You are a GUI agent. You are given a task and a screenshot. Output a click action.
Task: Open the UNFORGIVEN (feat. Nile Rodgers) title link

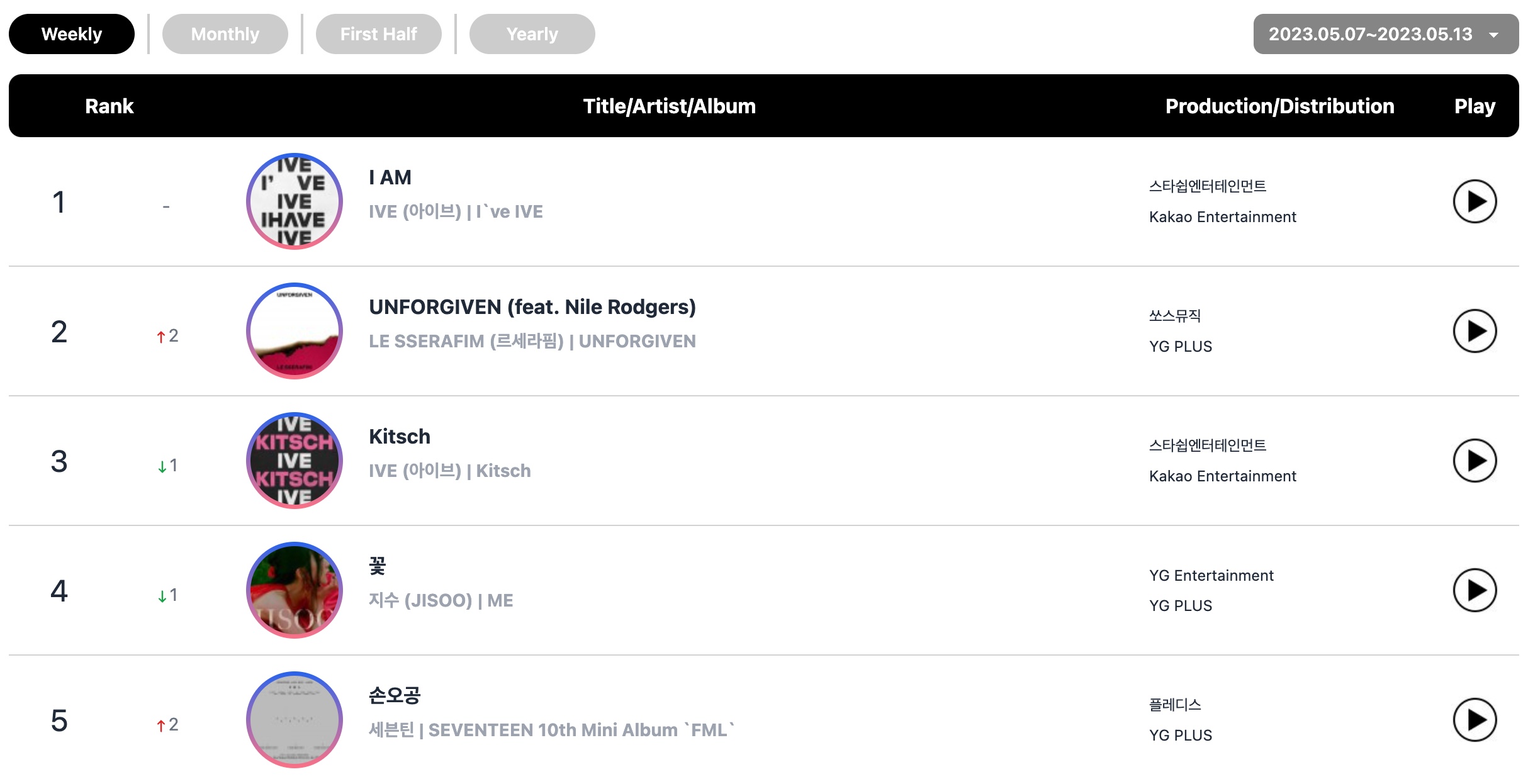coord(532,307)
